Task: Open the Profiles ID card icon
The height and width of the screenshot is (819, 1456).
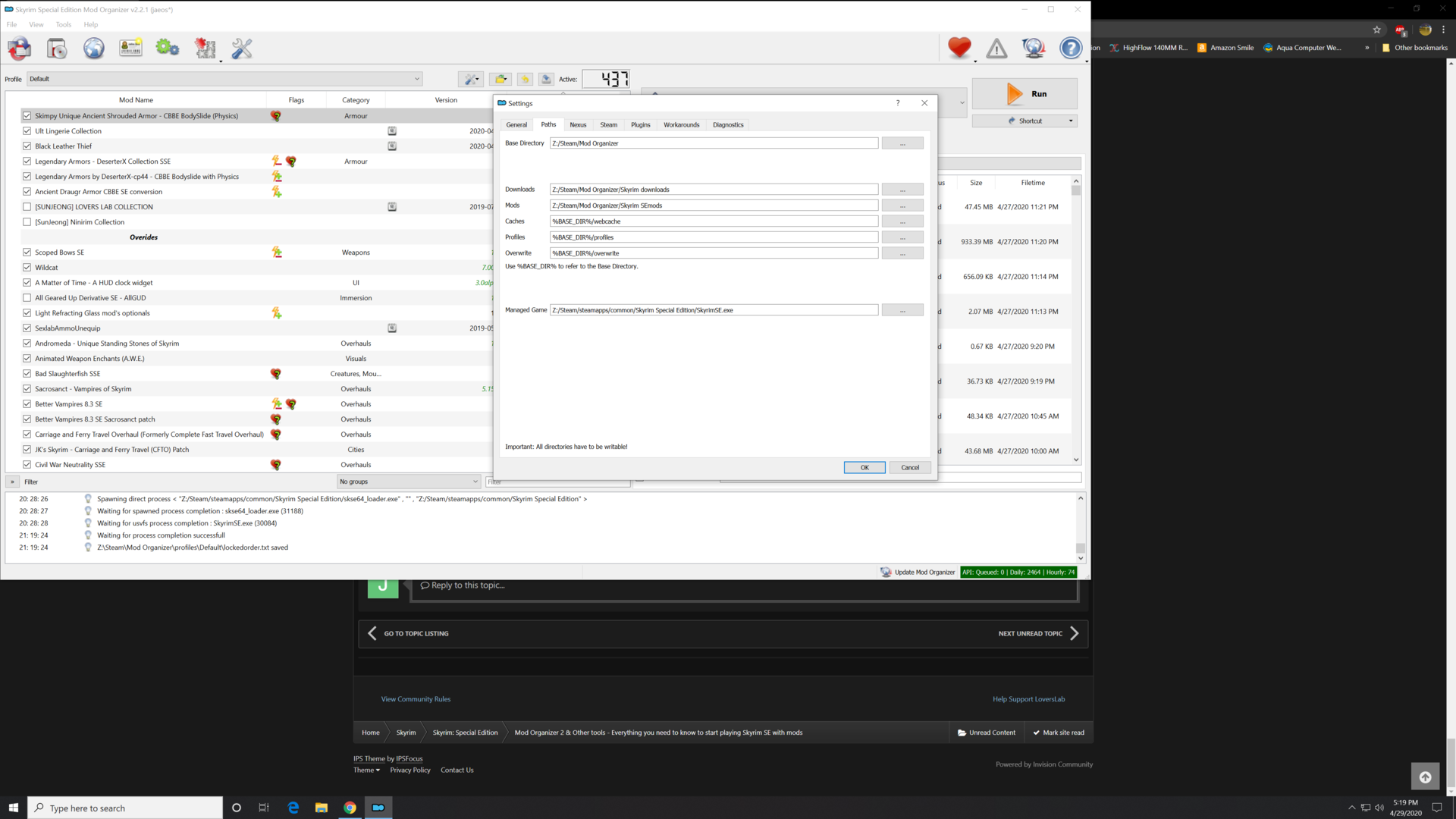Action: 130,49
